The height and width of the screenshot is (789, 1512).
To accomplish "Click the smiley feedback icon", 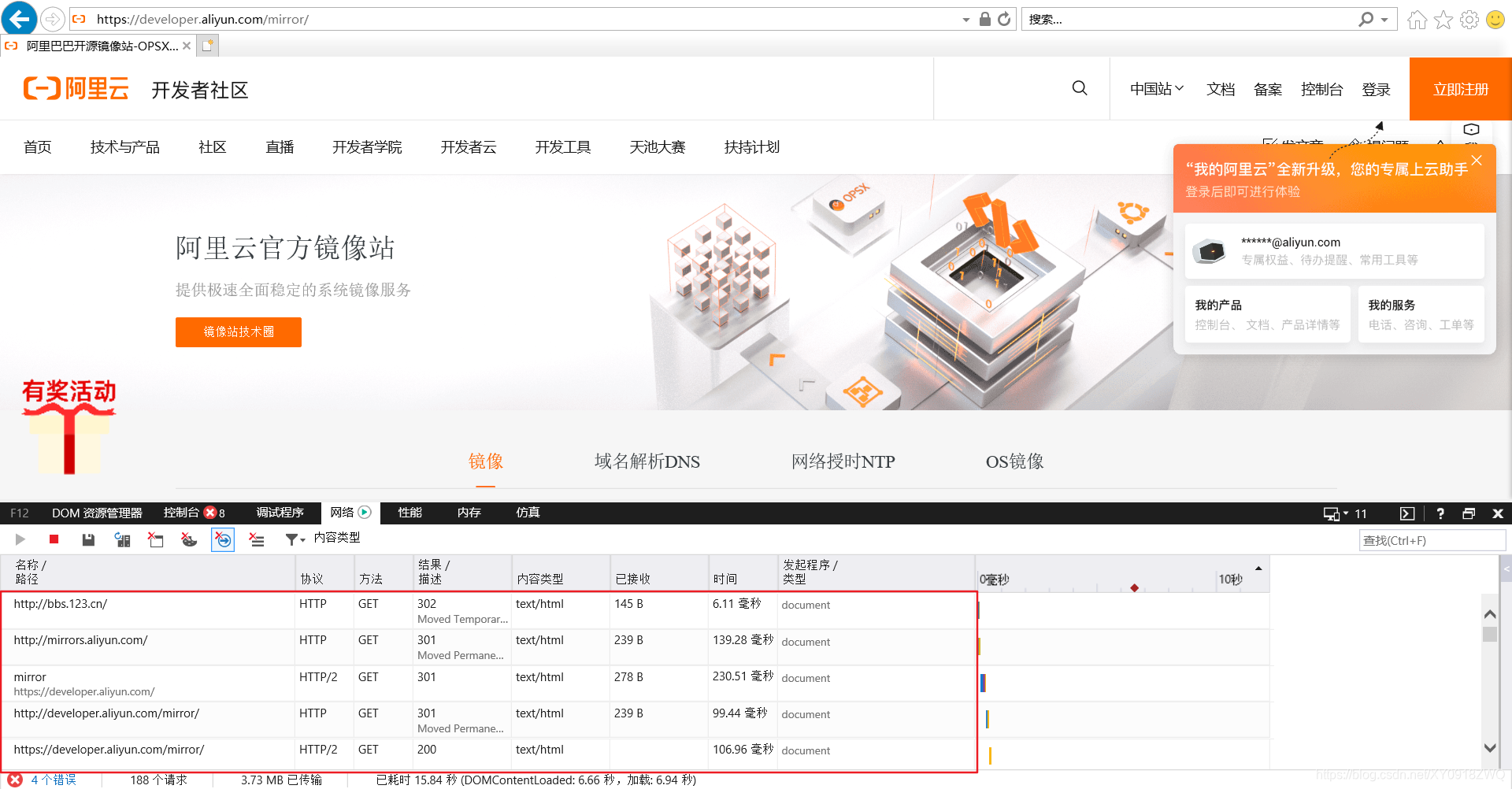I will (x=1495, y=19).
